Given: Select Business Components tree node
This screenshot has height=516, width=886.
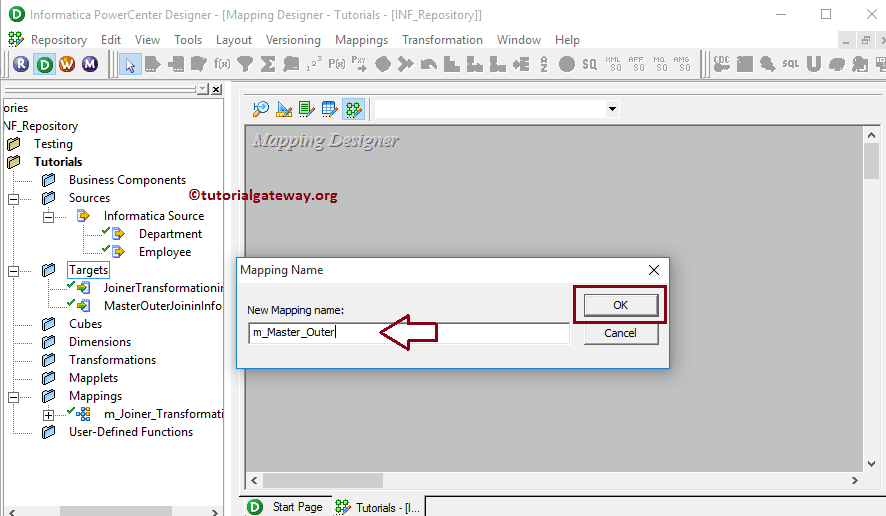Looking at the screenshot, I should [x=127, y=180].
